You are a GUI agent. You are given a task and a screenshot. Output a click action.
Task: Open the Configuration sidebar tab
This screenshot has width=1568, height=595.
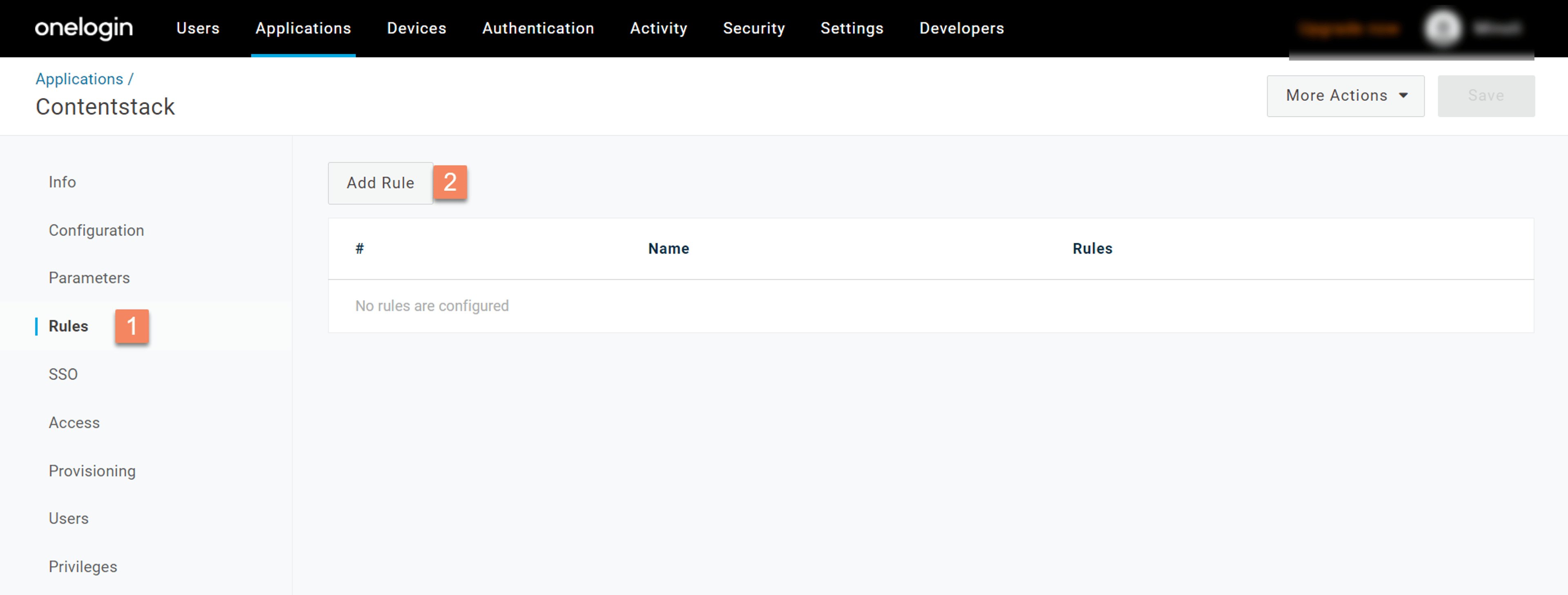tap(96, 230)
